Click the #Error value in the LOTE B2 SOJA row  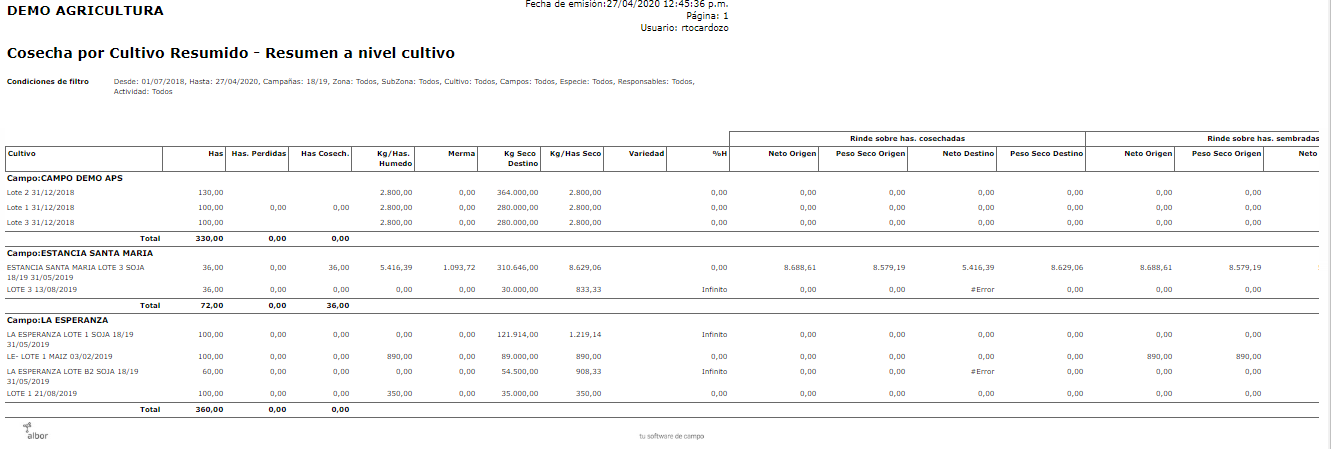click(x=983, y=371)
